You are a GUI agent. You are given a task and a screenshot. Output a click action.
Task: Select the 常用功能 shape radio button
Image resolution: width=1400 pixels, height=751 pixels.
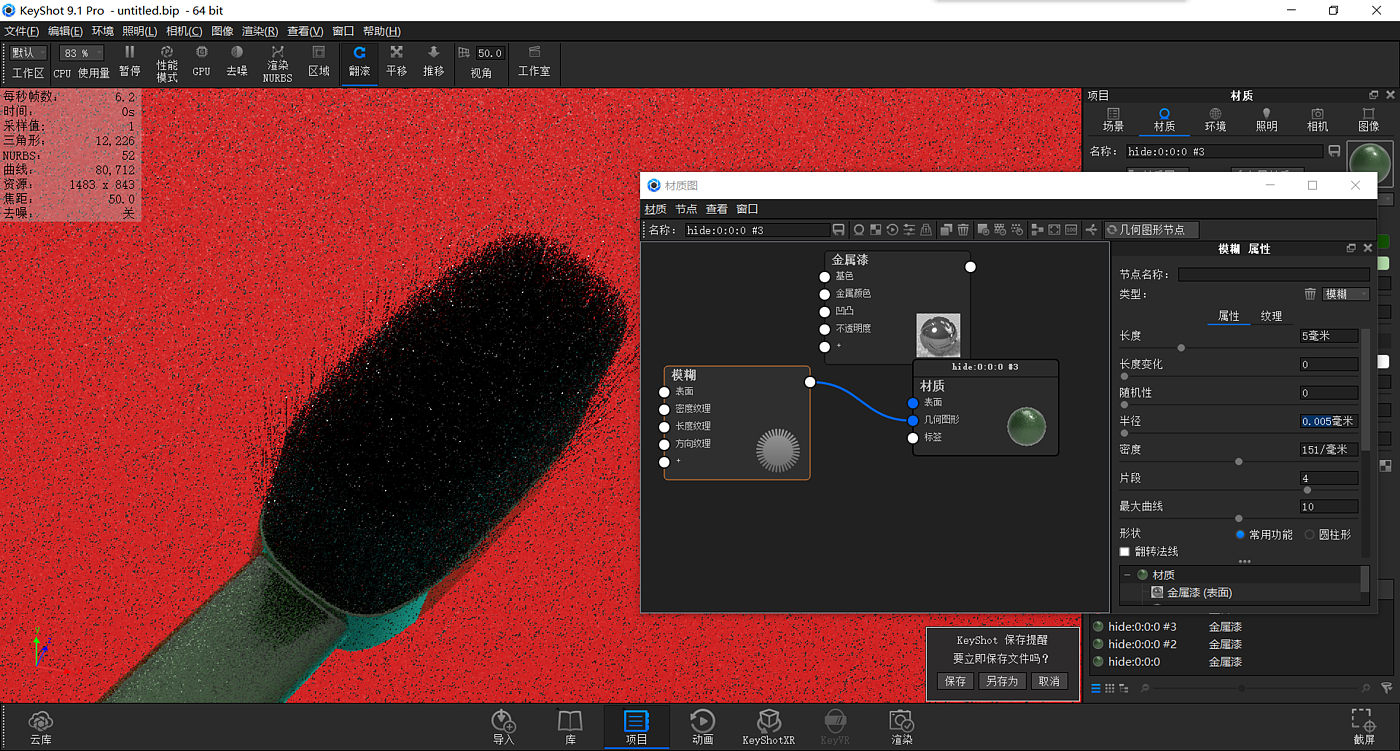[1241, 535]
